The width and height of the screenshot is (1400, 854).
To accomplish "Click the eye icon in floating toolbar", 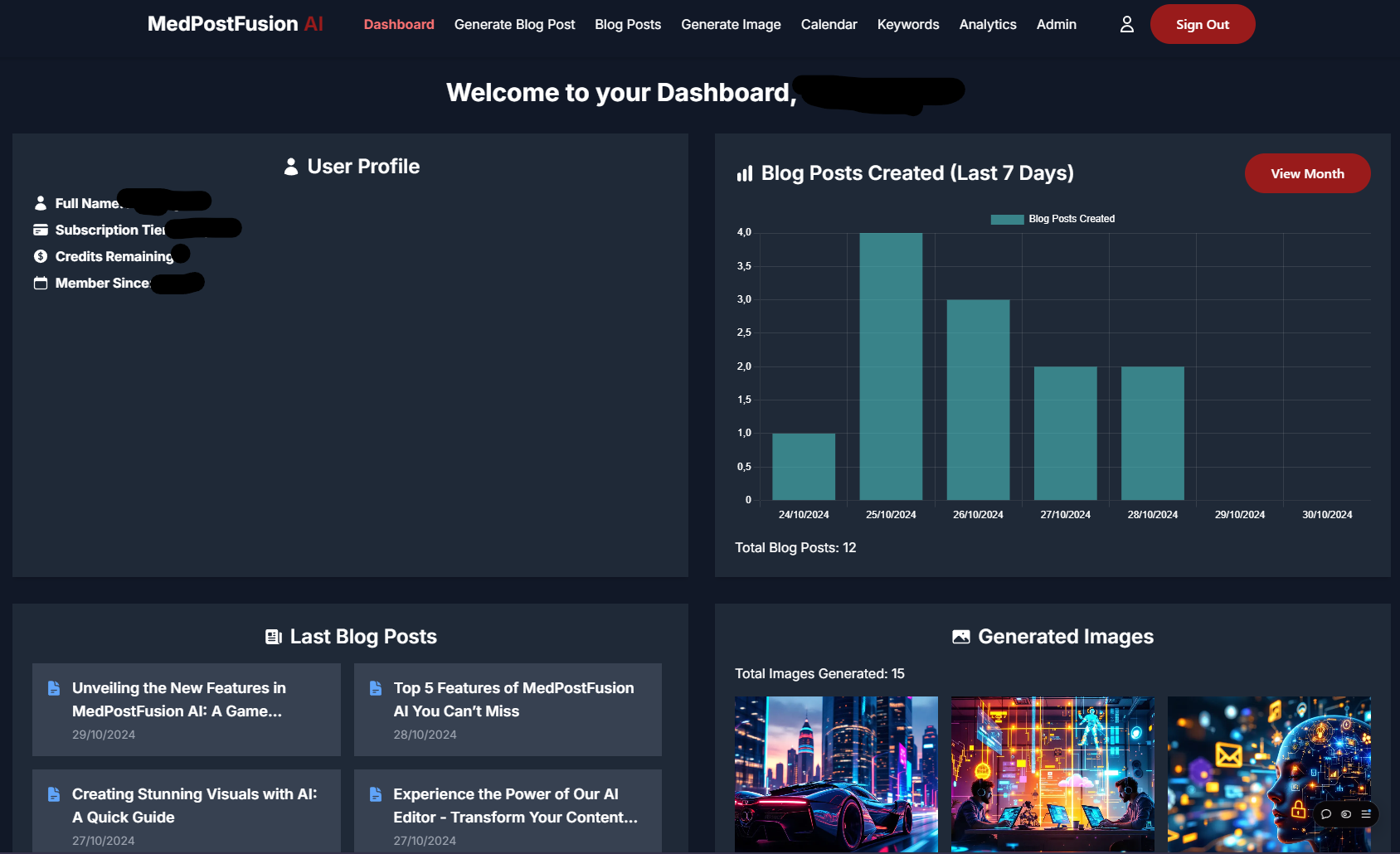I will coord(1346,814).
